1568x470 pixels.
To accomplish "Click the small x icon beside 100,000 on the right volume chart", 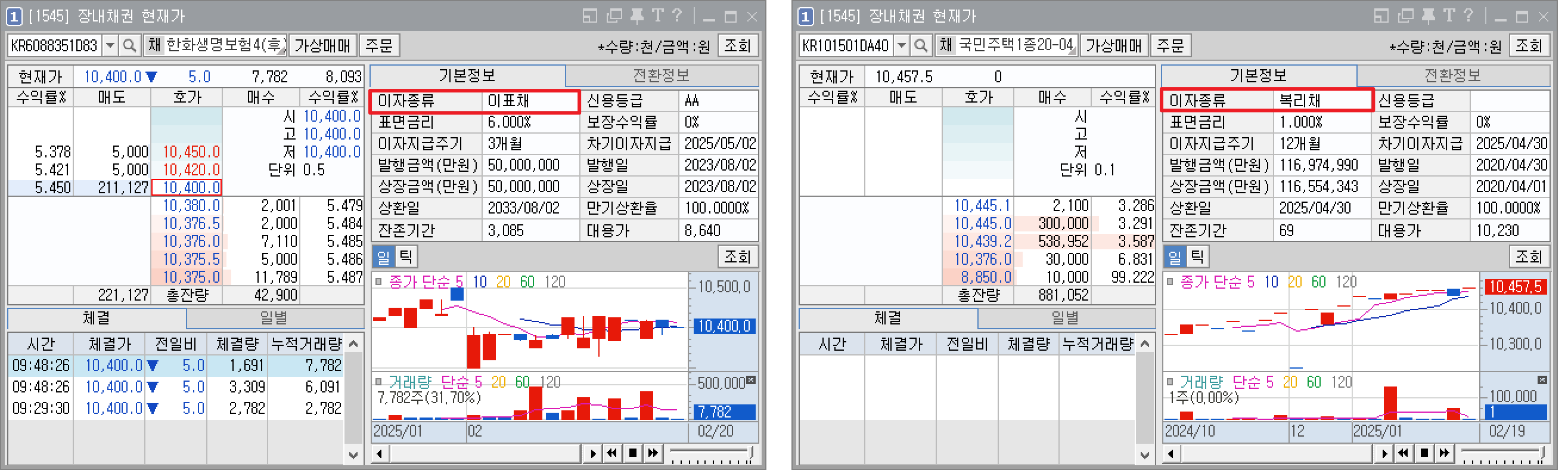I will tap(1542, 380).
